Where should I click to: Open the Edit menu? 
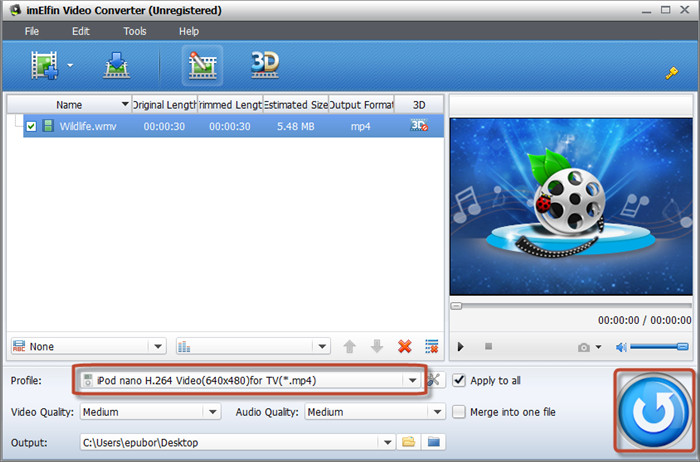[x=81, y=31]
